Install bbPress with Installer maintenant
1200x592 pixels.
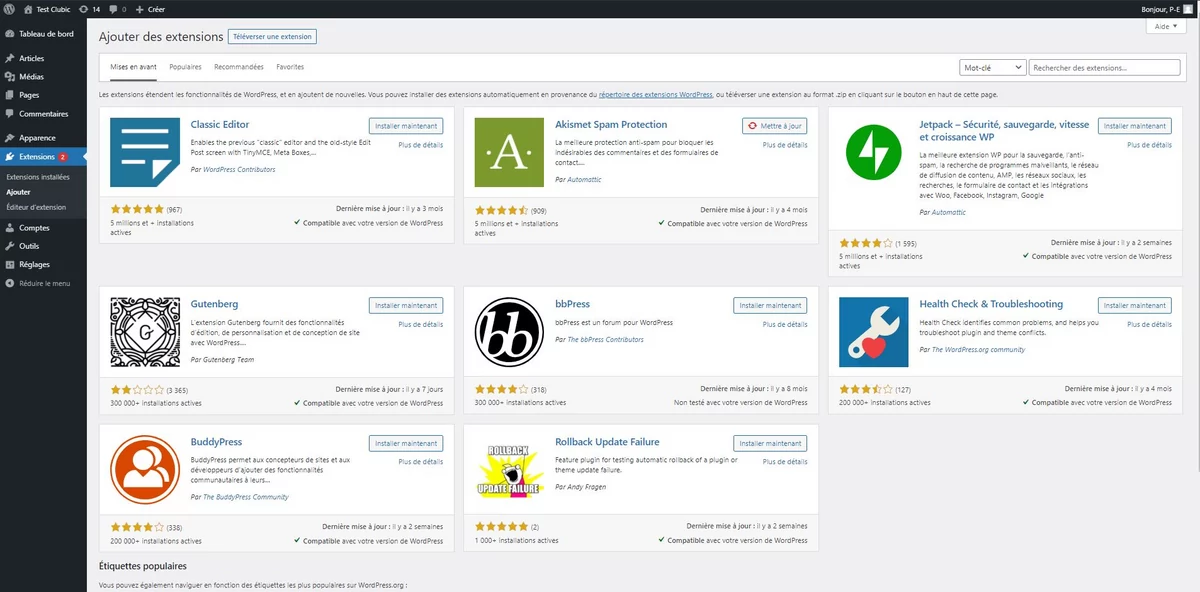pyautogui.click(x=770, y=305)
